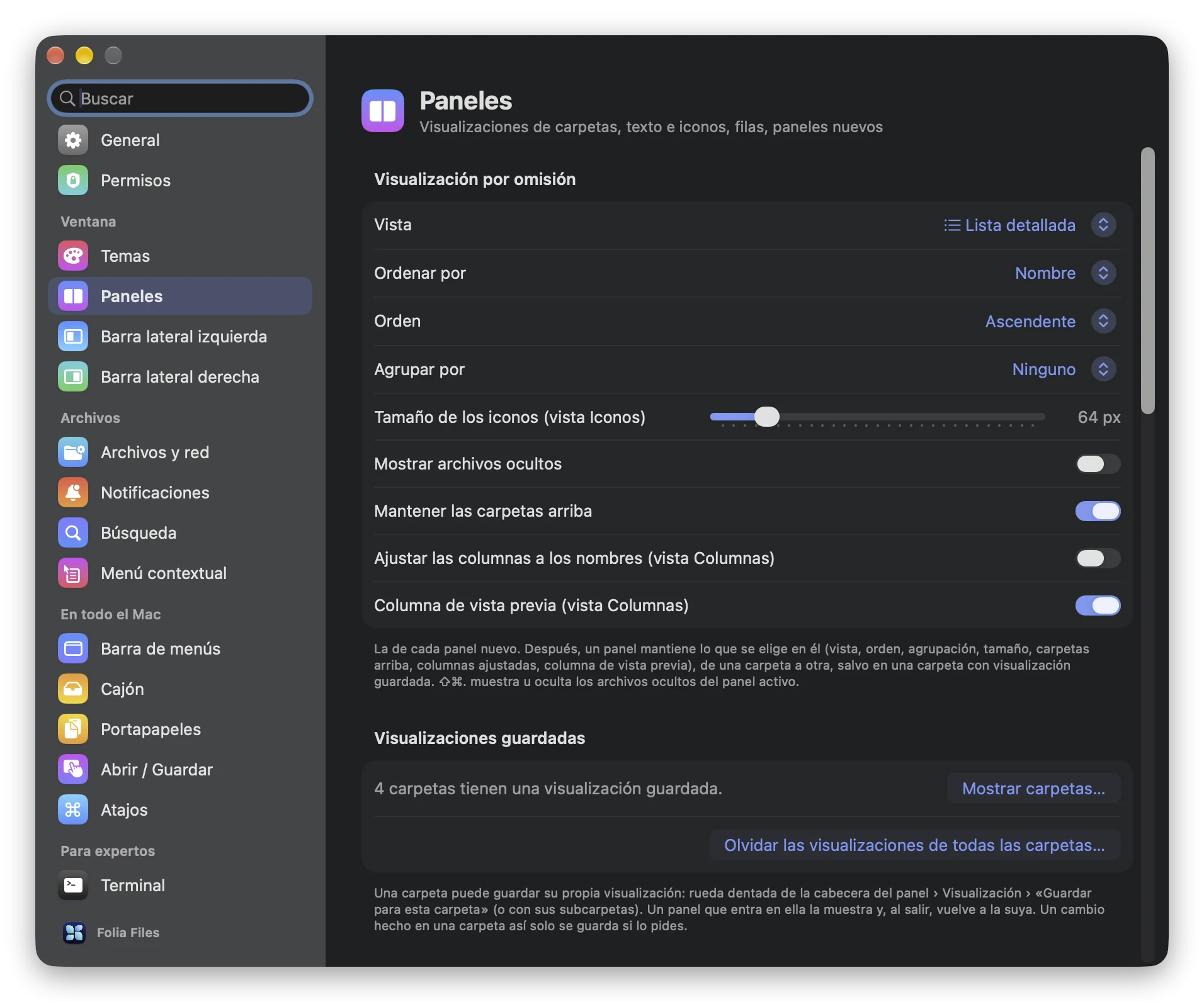This screenshot has height=1002, width=1204.
Task: Open the Portapapeles clipboard icon
Action: [x=73, y=729]
